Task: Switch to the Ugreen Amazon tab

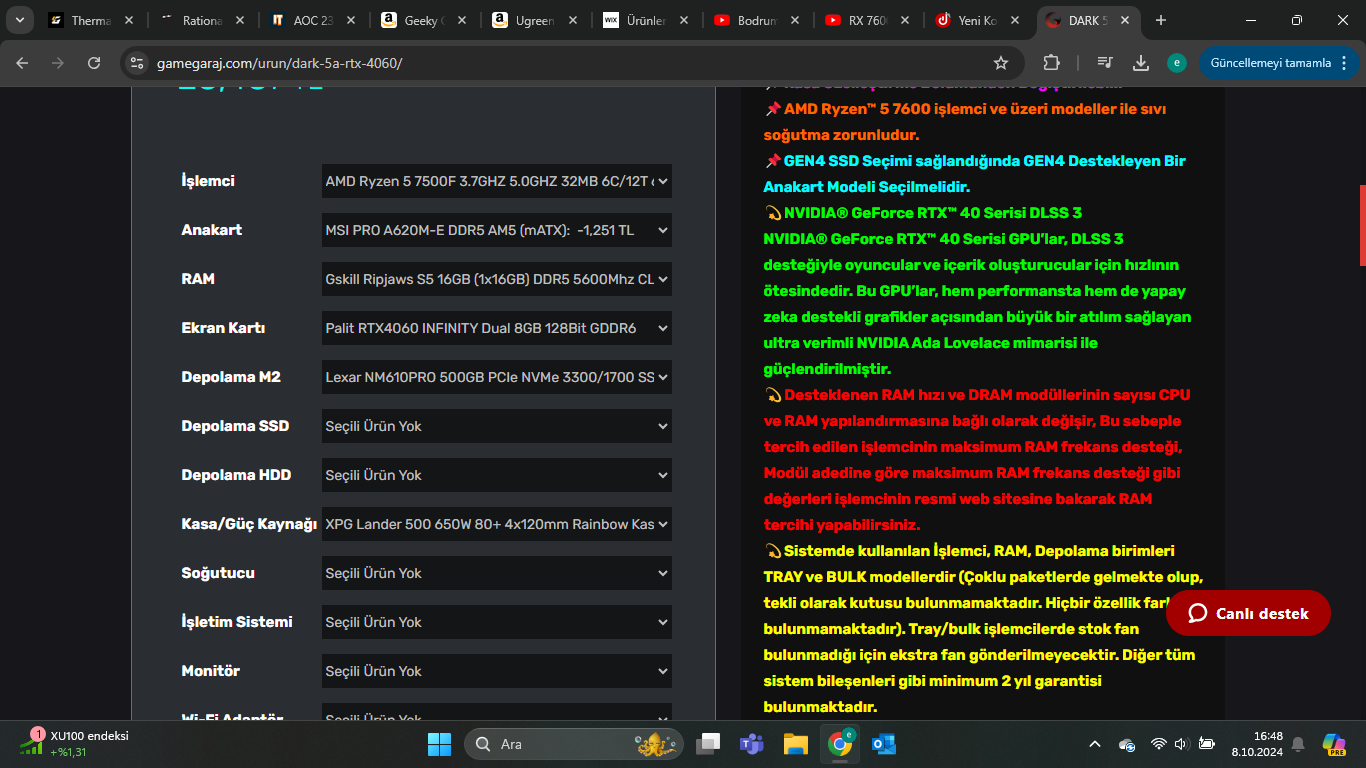Action: pyautogui.click(x=535, y=20)
